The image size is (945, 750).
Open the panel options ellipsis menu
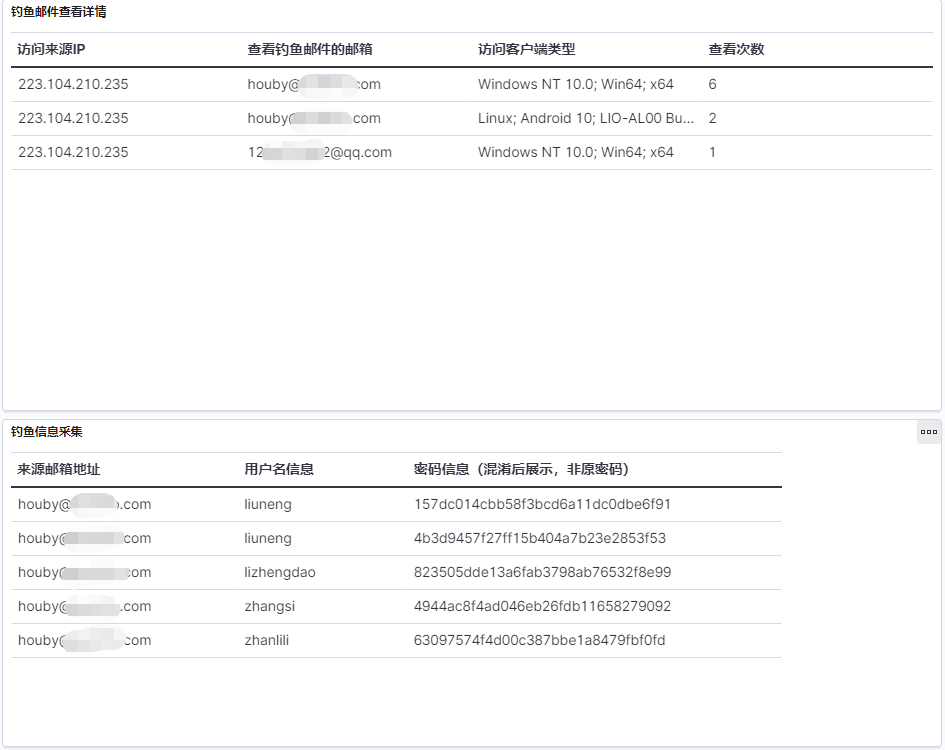[x=929, y=432]
